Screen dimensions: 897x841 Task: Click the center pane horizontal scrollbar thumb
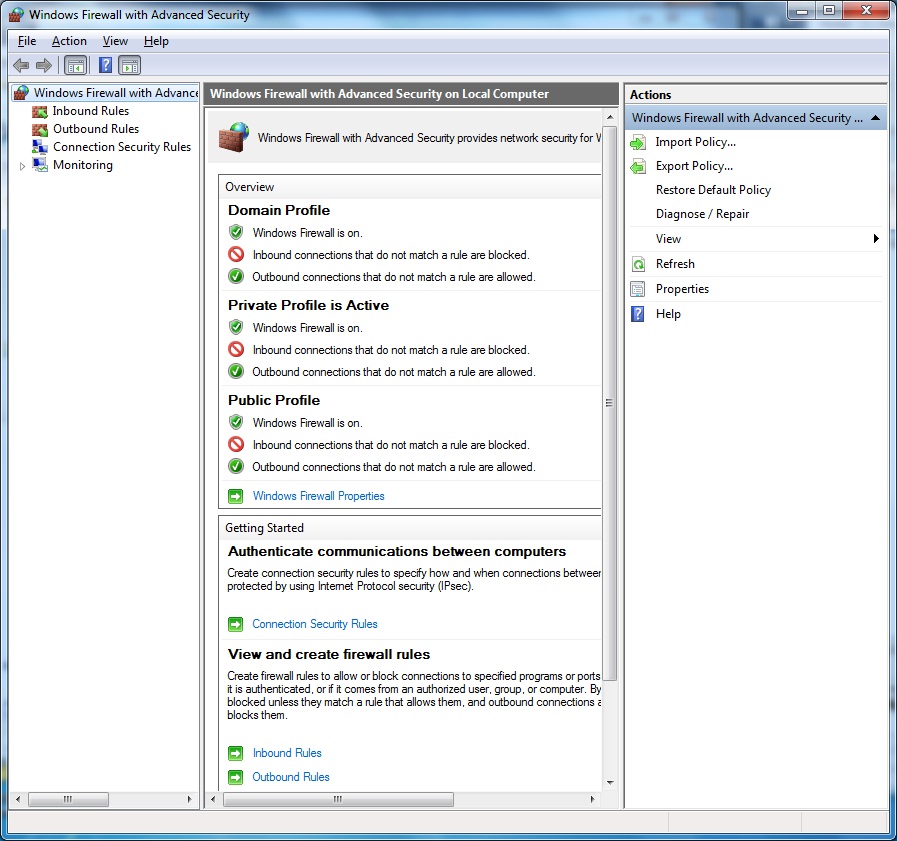[x=338, y=799]
